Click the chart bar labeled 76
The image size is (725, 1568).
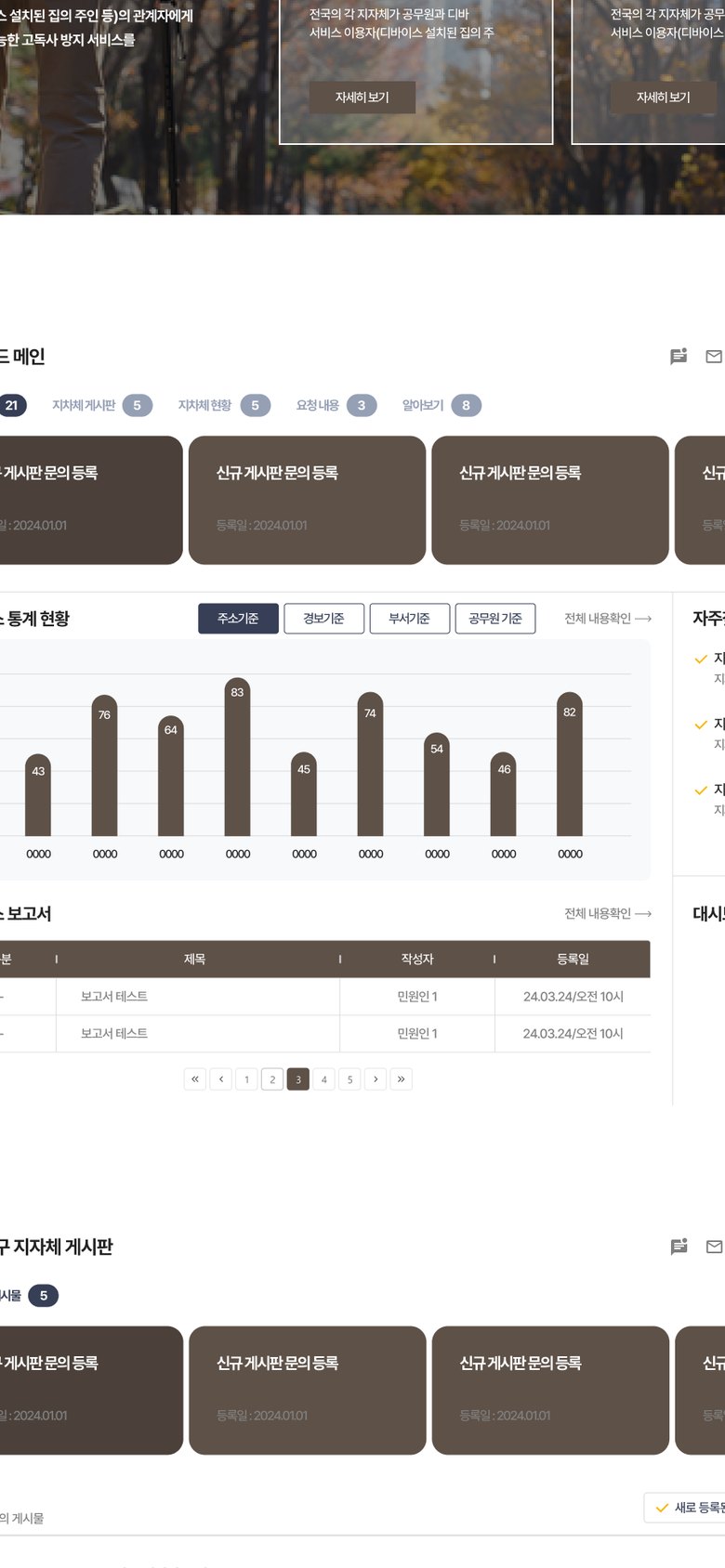pyautogui.click(x=105, y=765)
